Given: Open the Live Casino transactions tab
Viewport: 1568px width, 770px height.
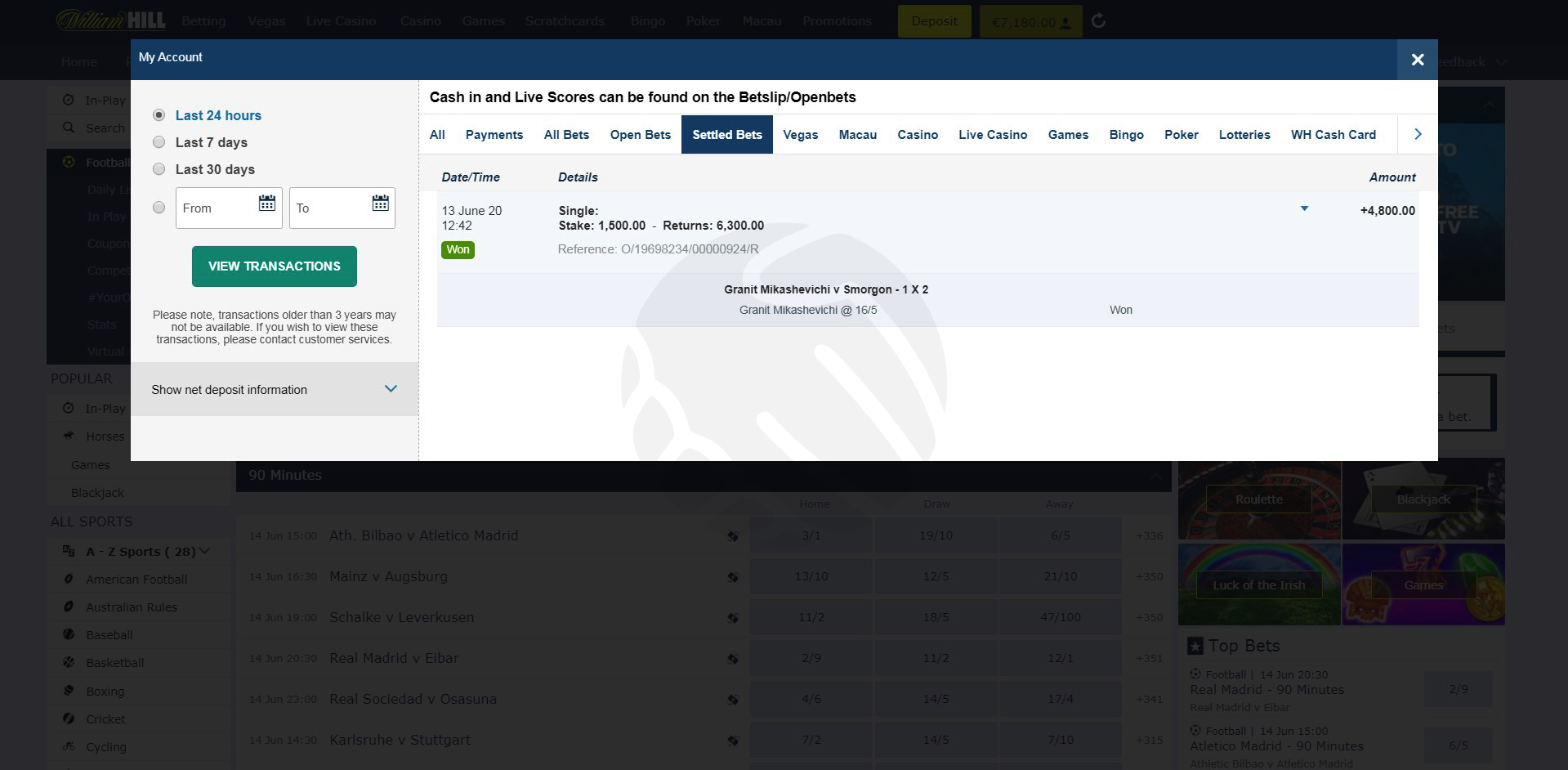Looking at the screenshot, I should coord(993,134).
